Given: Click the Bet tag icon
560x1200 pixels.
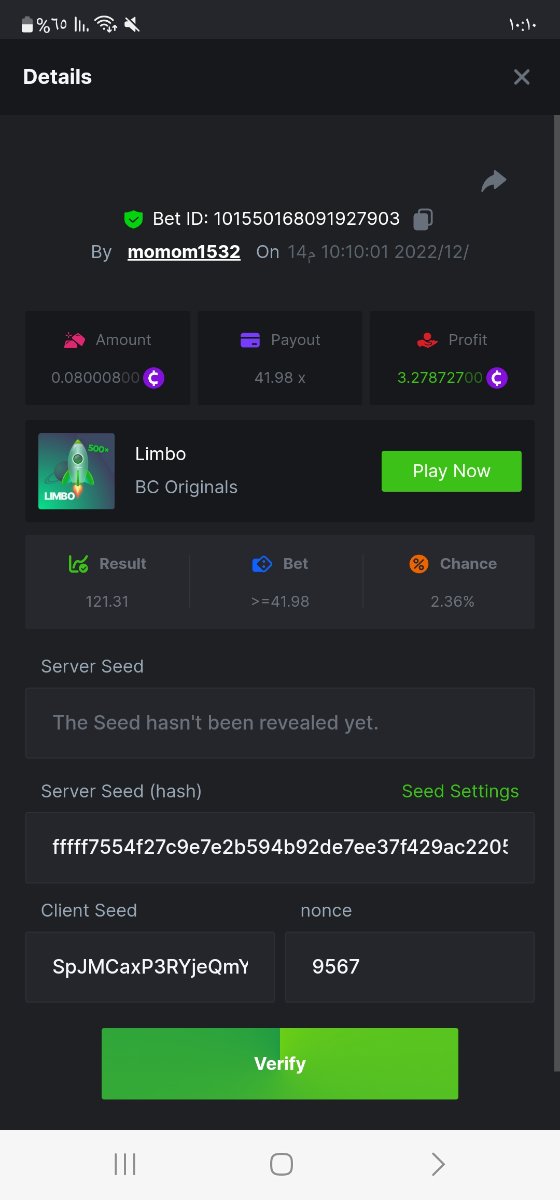Looking at the screenshot, I should tap(262, 564).
